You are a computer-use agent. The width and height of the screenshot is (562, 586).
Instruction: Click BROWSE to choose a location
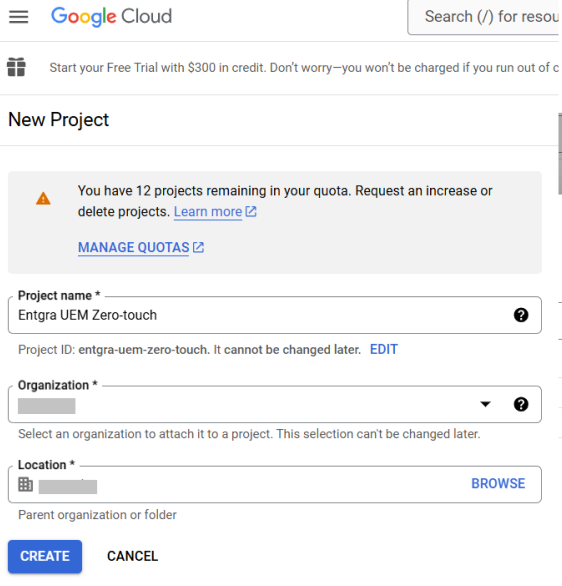click(x=498, y=484)
